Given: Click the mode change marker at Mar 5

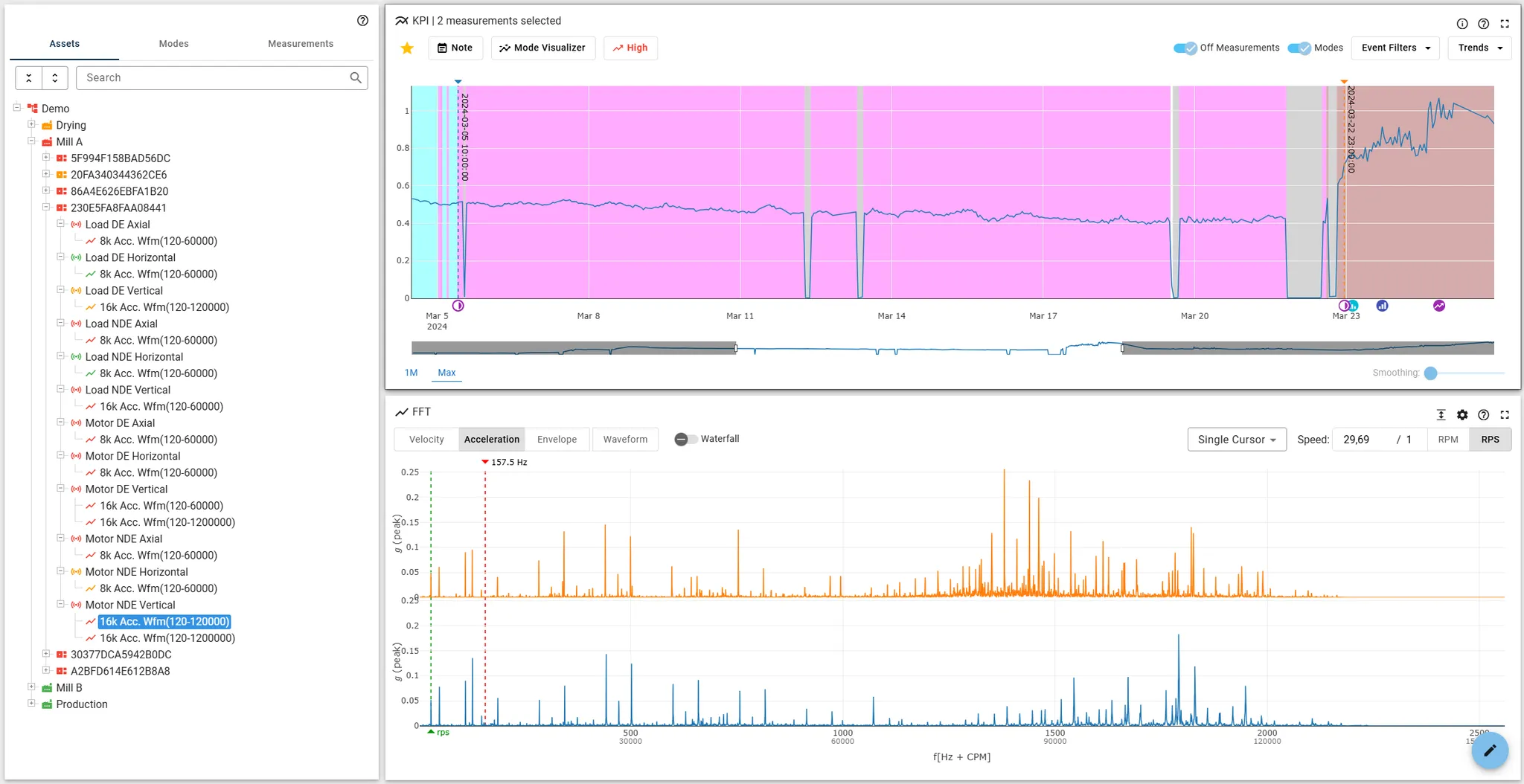Looking at the screenshot, I should click(458, 306).
